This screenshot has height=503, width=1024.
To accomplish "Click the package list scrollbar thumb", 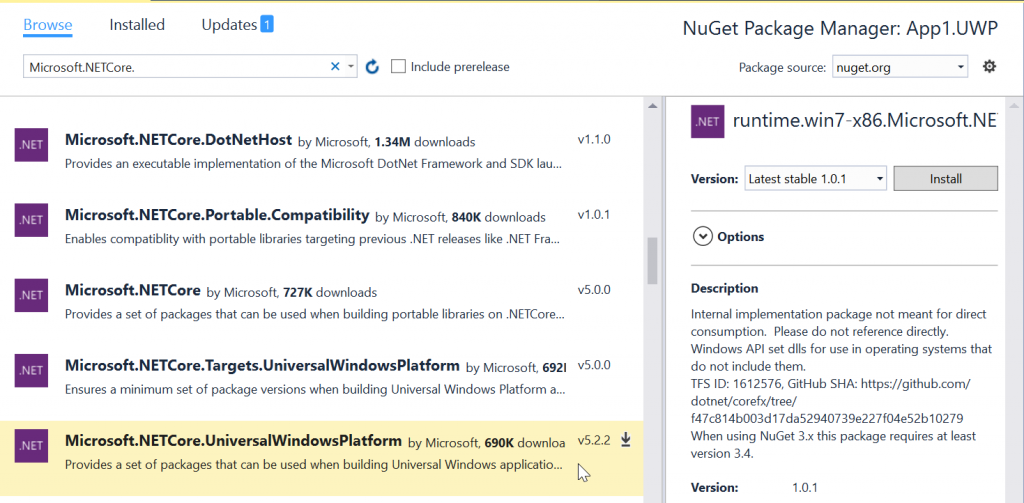I will (652, 261).
